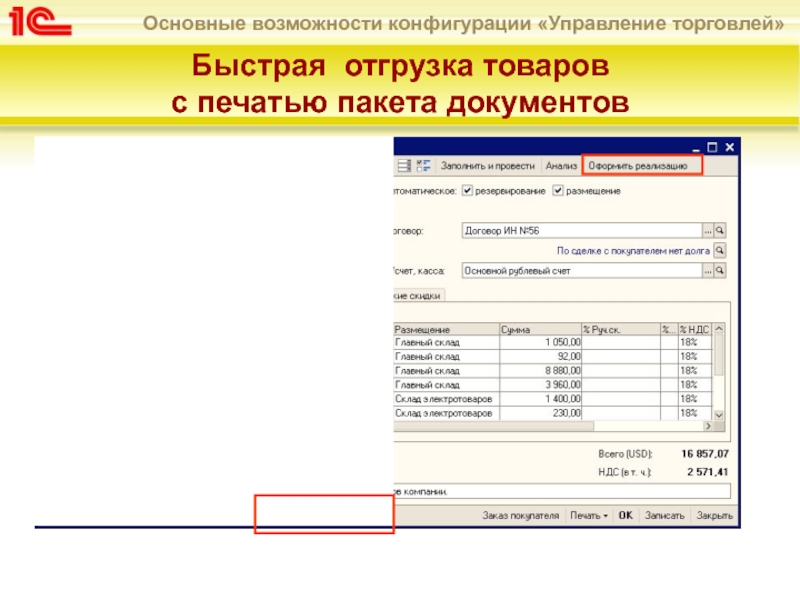
Task: Click the % Руч.ск. column header
Action: 621,330
